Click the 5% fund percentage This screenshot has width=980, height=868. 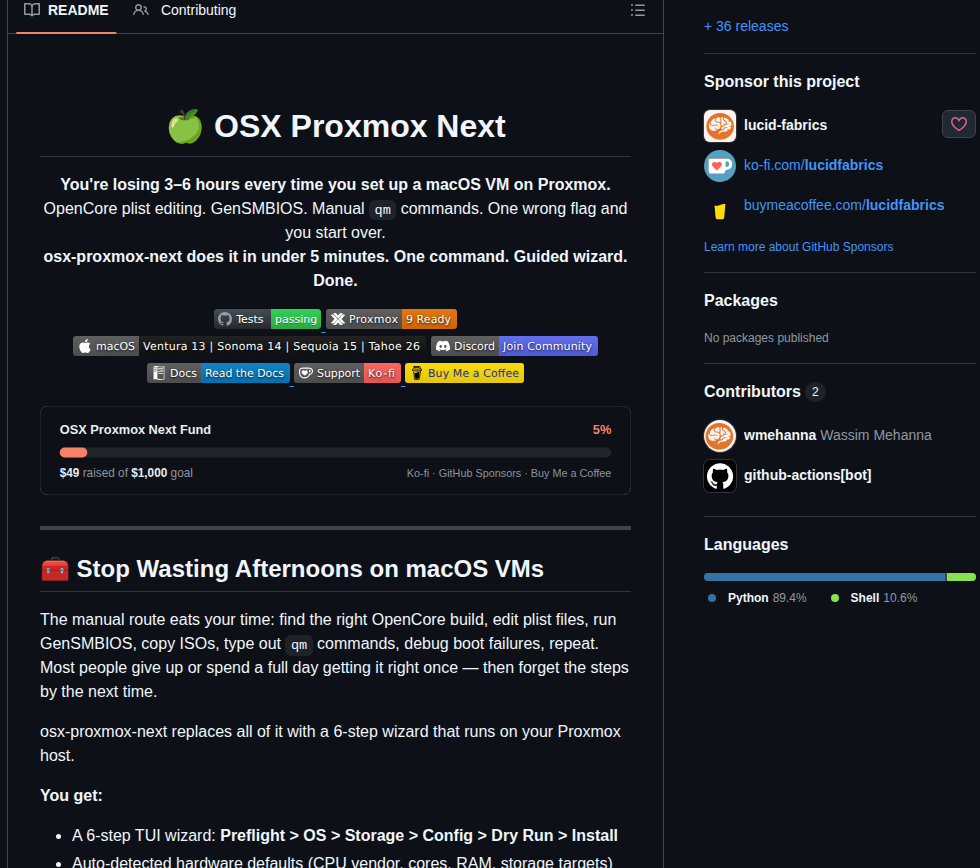click(x=602, y=430)
